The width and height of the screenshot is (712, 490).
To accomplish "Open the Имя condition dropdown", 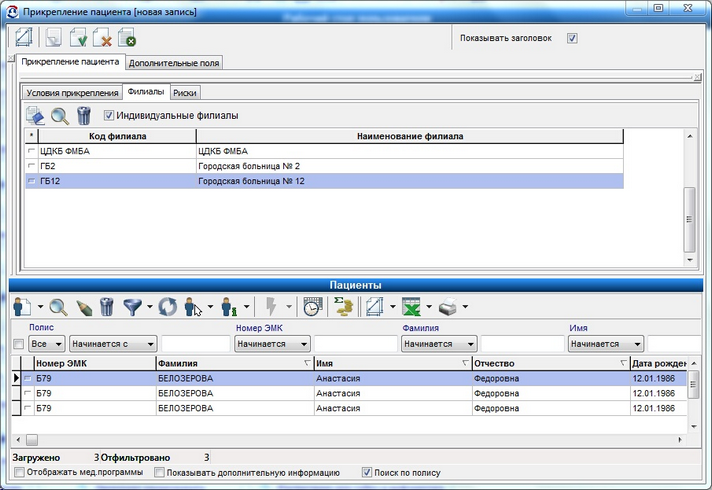I will (606, 344).
